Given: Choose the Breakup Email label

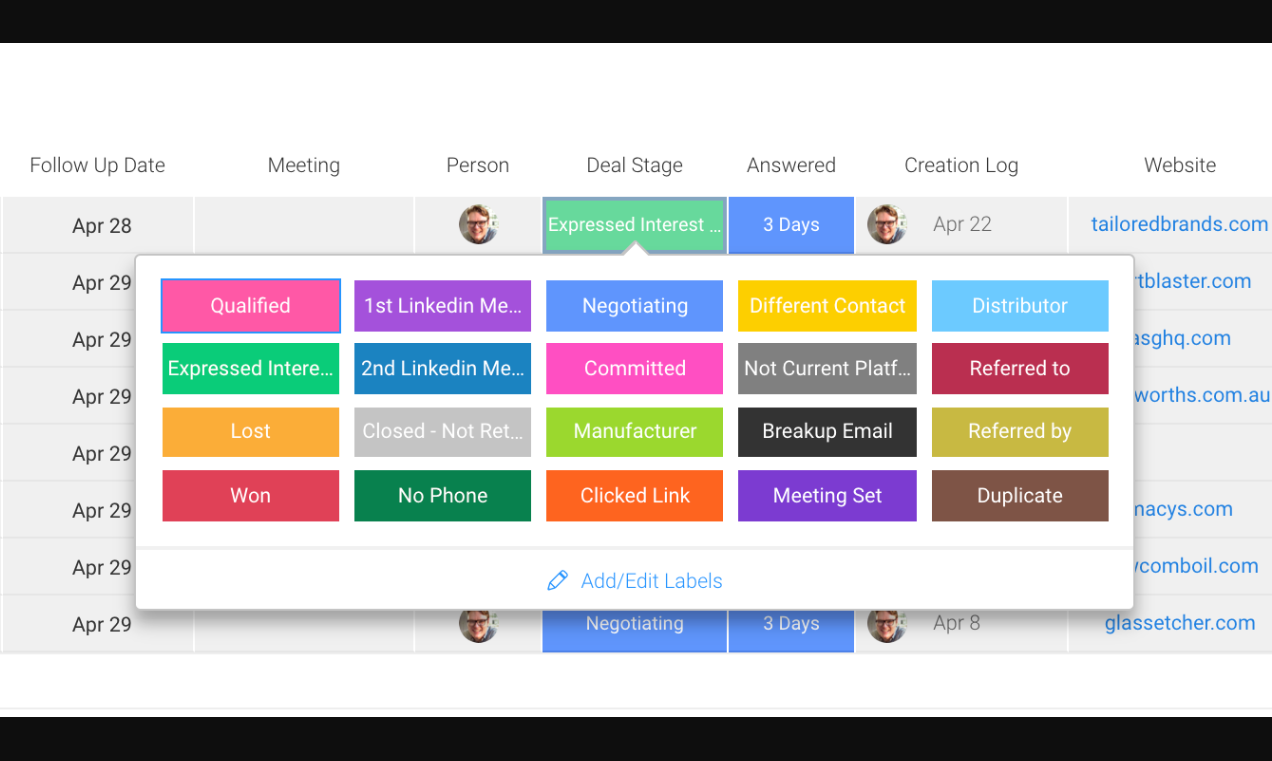Looking at the screenshot, I should click(827, 431).
